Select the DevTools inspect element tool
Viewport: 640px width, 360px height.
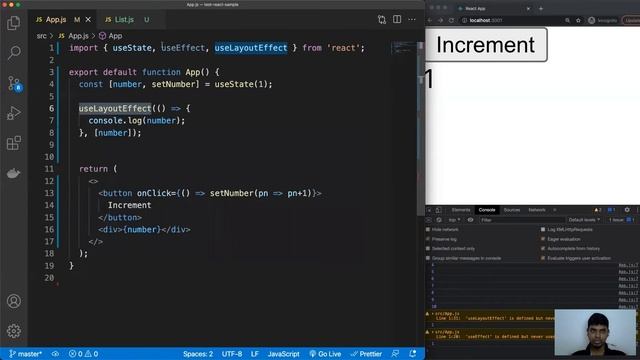pyautogui.click(x=429, y=210)
